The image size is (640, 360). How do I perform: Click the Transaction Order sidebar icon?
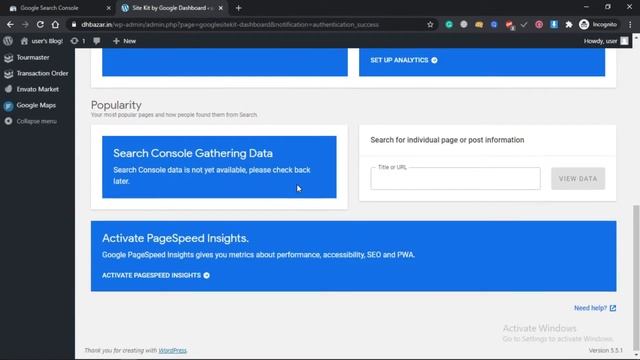pyautogui.click(x=9, y=73)
